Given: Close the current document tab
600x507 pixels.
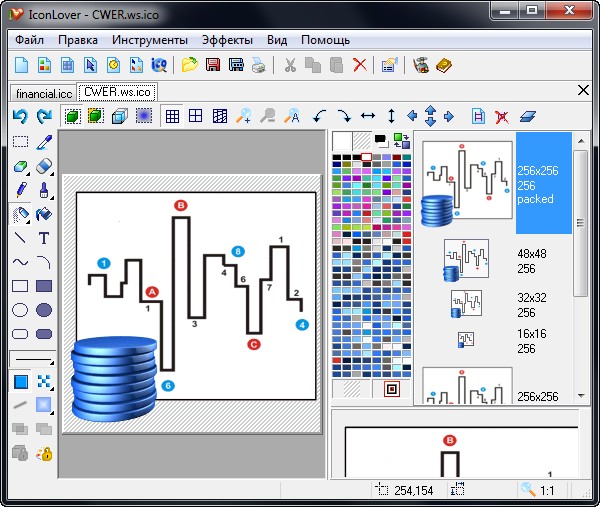Looking at the screenshot, I should pyautogui.click(x=584, y=91).
